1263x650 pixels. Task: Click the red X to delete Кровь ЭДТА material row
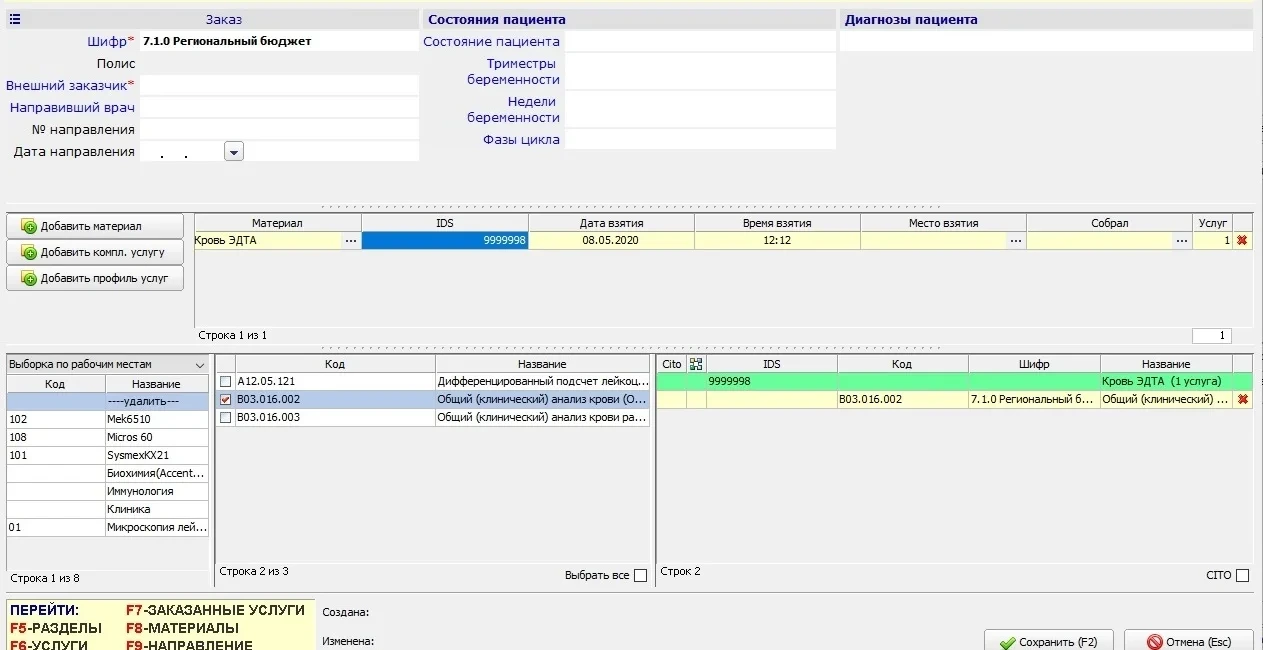click(x=1242, y=241)
